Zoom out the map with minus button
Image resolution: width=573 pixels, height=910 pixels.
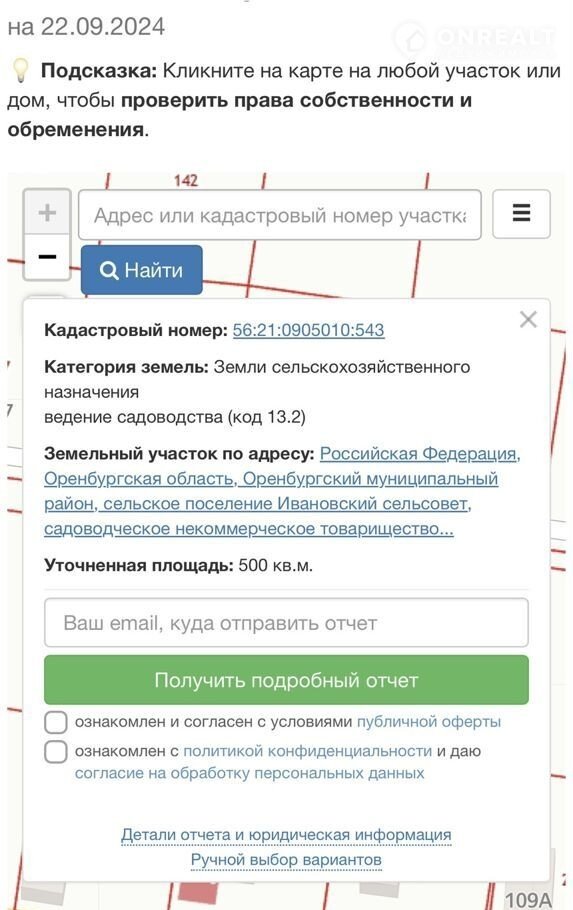[x=47, y=257]
